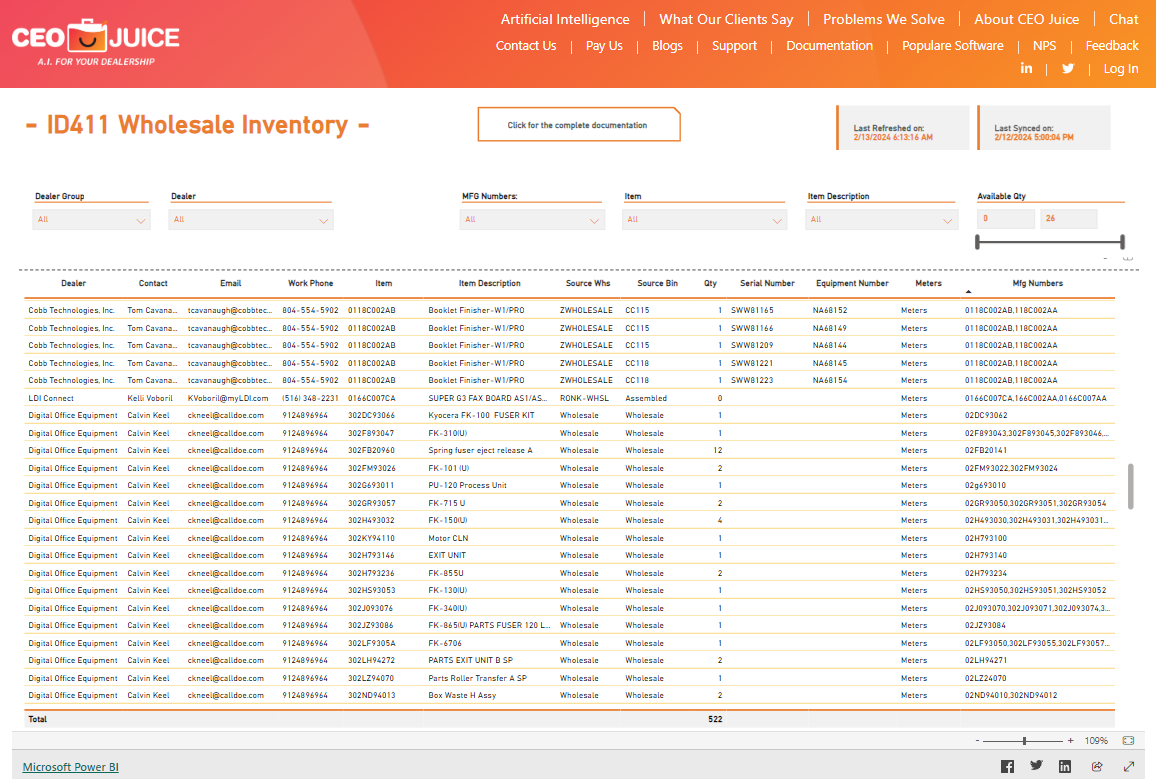Sort by the Source Whs column header

coord(588,283)
